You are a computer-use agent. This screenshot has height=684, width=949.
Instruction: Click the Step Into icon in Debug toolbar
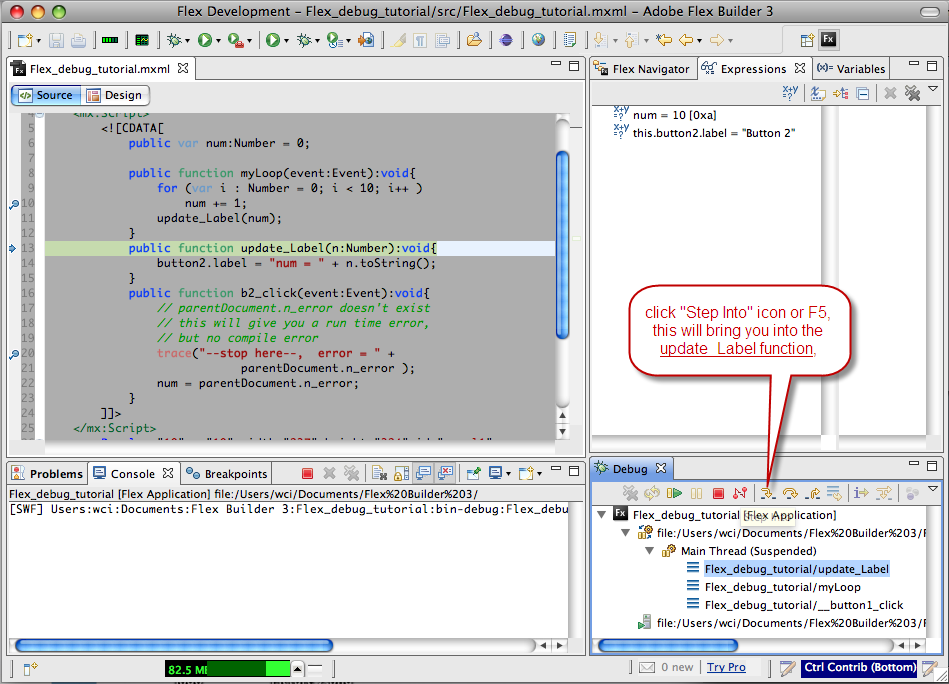(766, 493)
